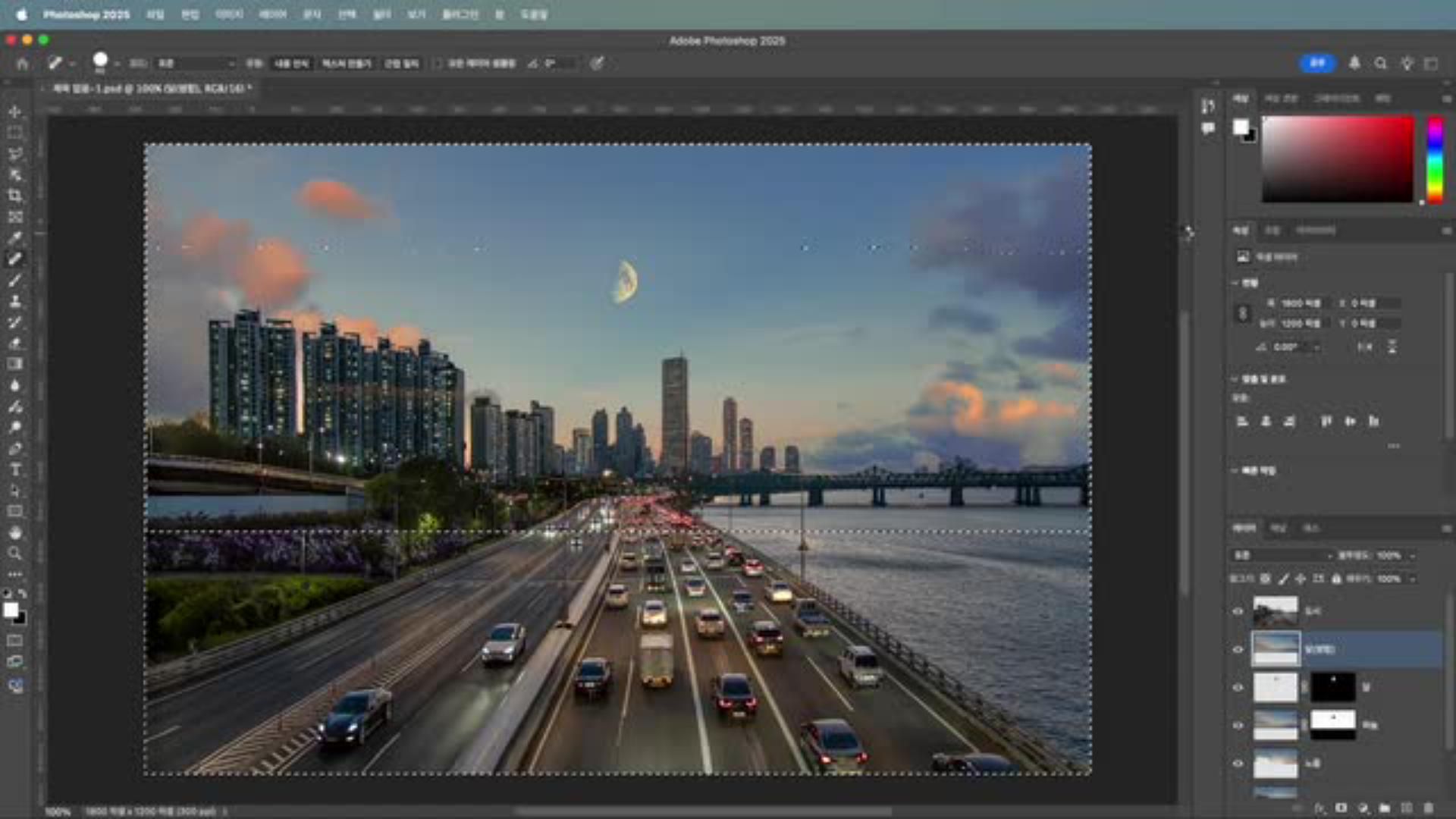Click the Home icon in options bar

coord(22,64)
